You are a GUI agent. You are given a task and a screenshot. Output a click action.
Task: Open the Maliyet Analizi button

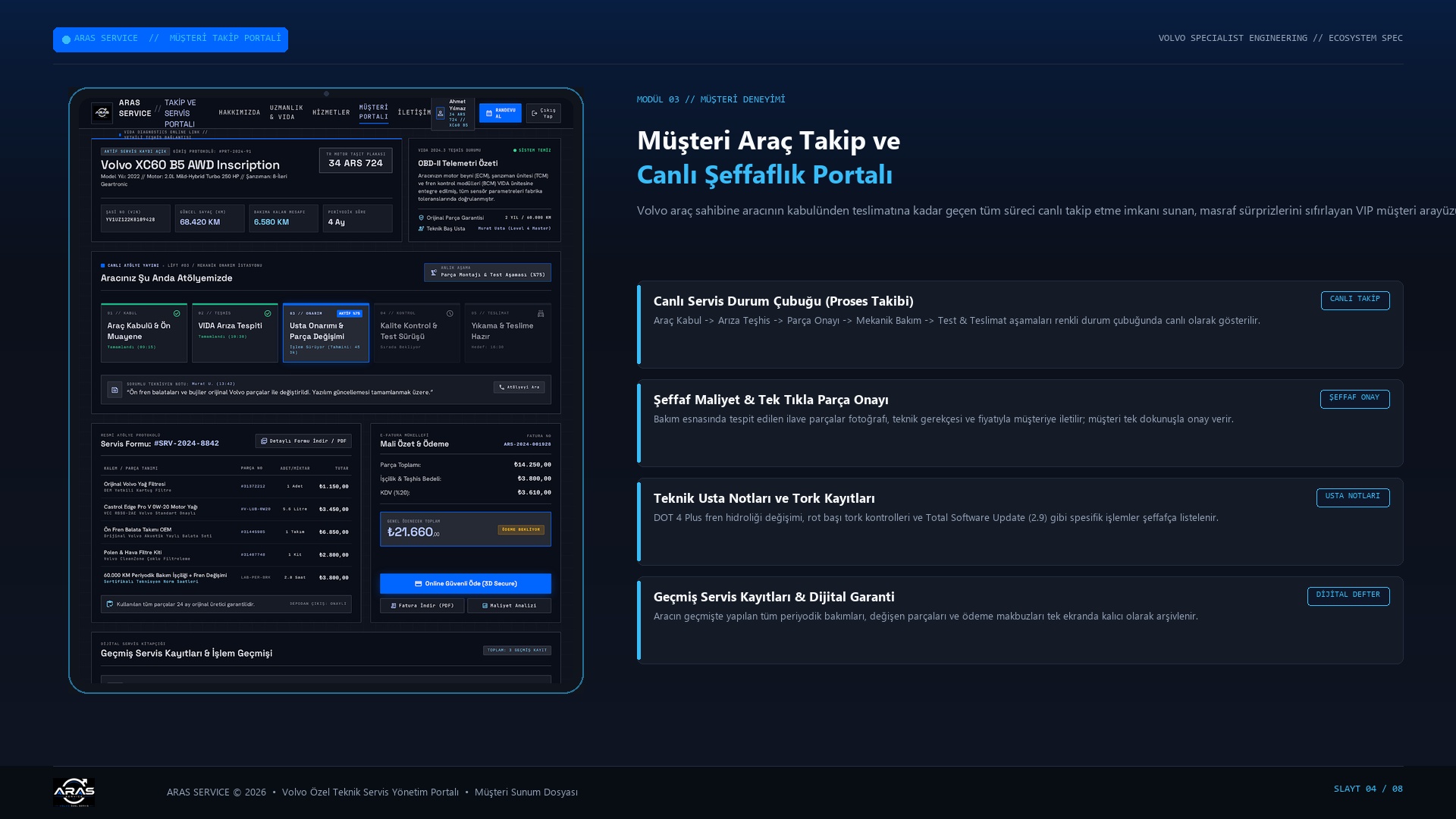tap(510, 606)
